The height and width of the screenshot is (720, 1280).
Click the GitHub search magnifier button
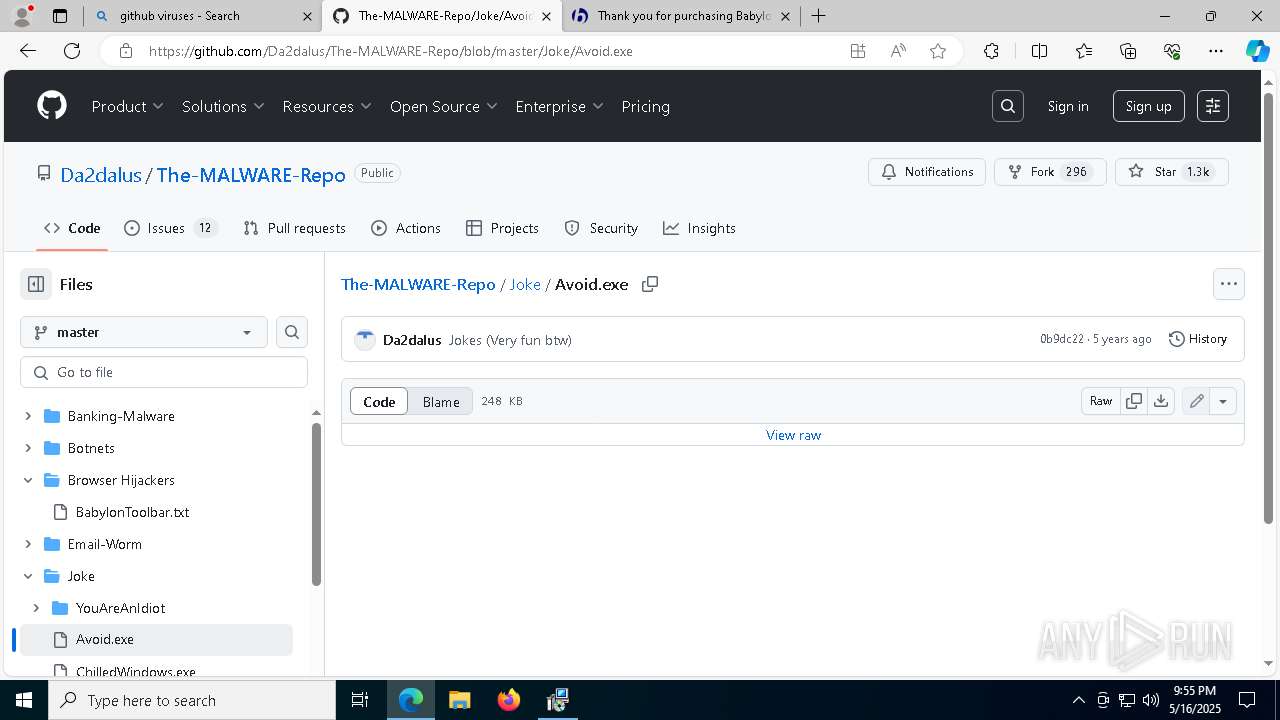coord(1008,106)
